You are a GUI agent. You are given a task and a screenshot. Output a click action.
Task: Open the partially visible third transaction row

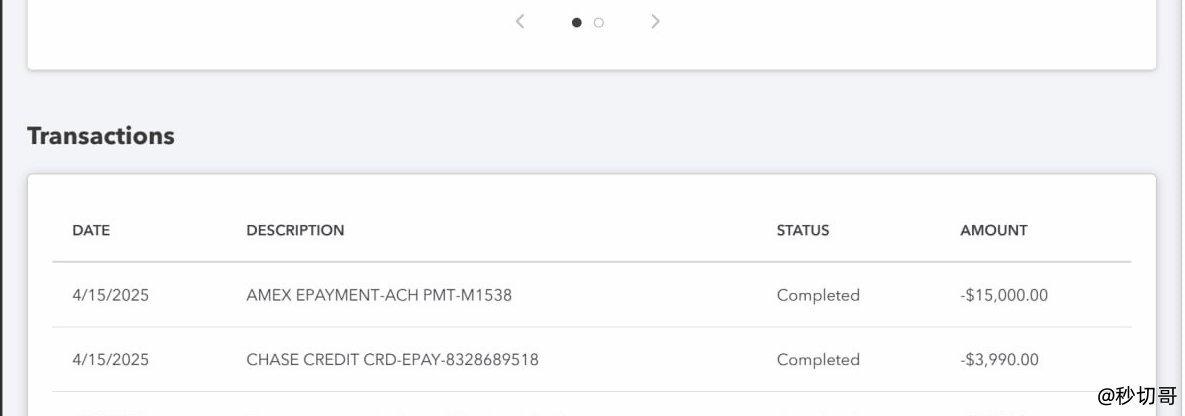coord(592,405)
